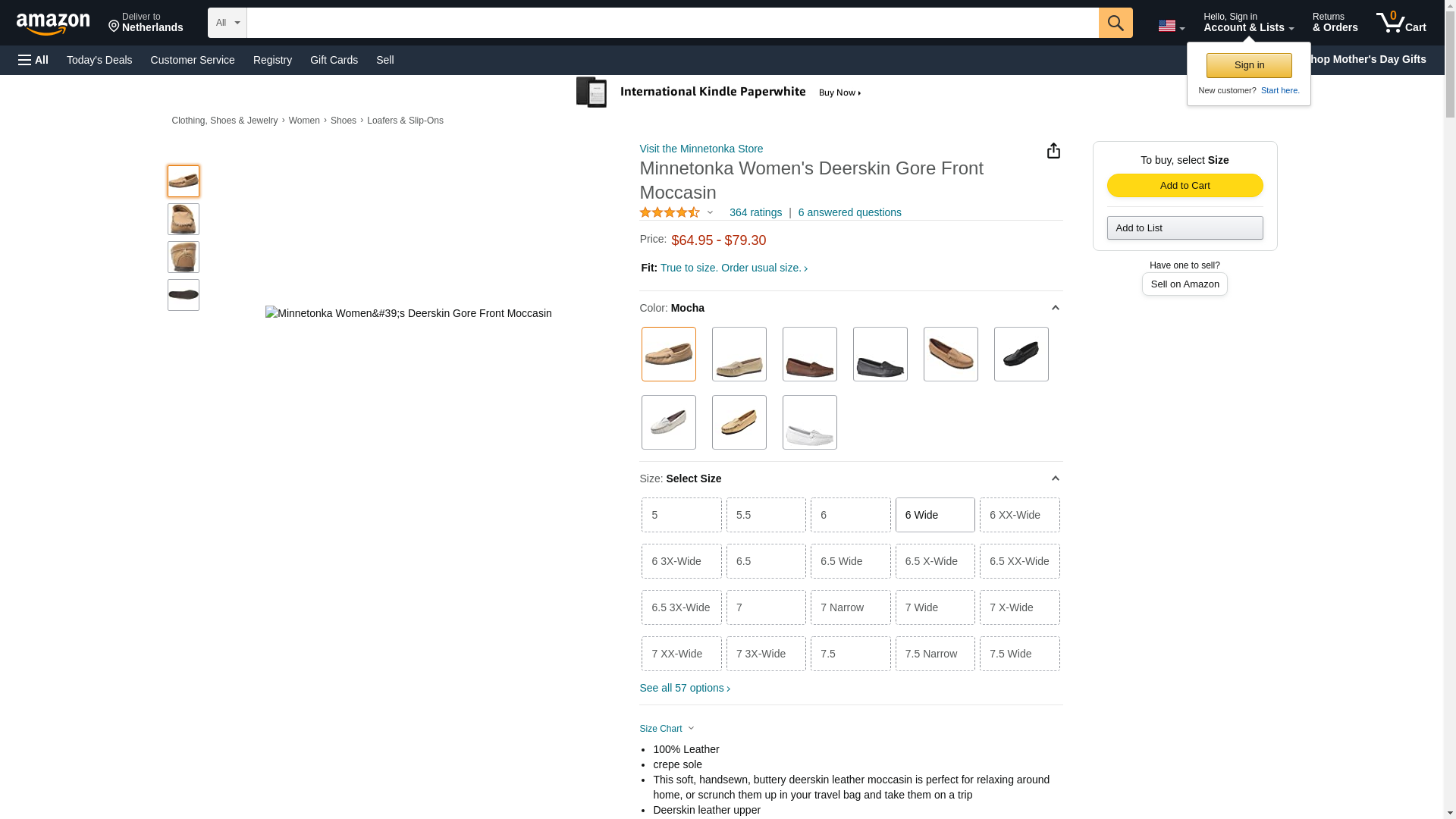Collapse the Color section chevron
Screen dimensions: 1456x819
(1055, 308)
